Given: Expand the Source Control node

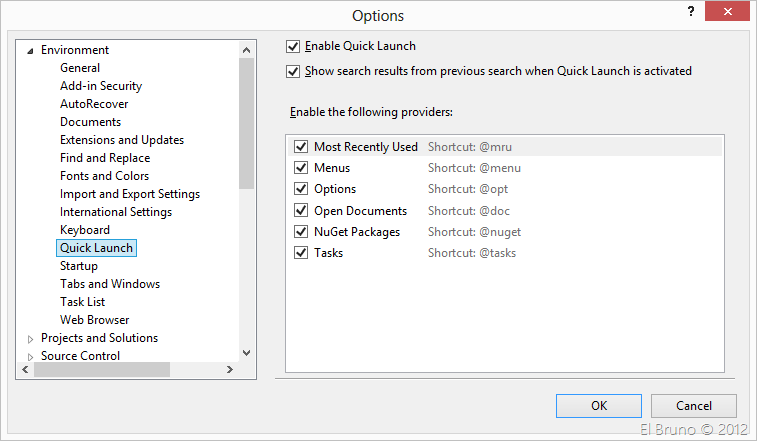Looking at the screenshot, I should 30,357.
